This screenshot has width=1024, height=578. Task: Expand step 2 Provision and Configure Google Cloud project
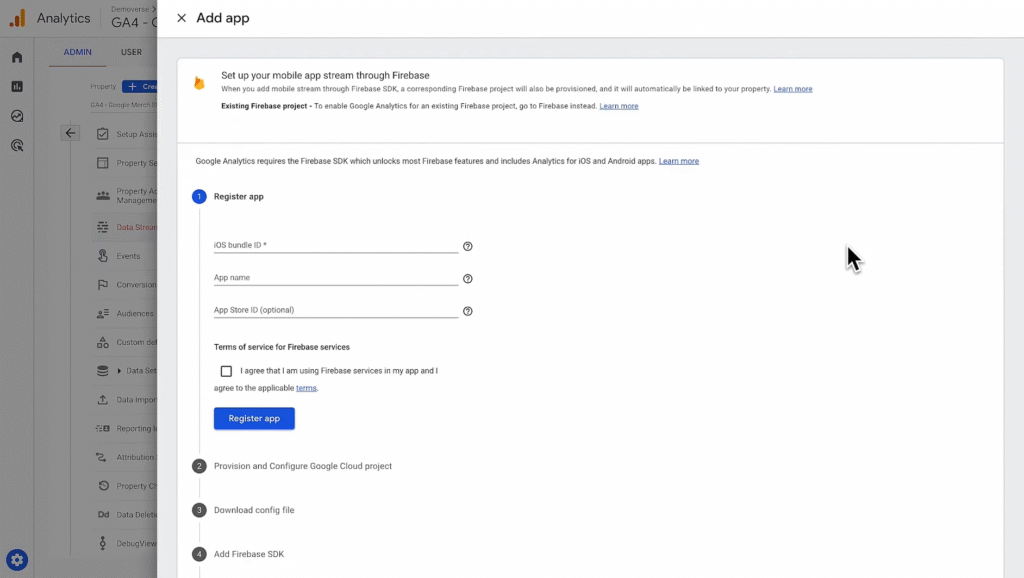point(302,466)
